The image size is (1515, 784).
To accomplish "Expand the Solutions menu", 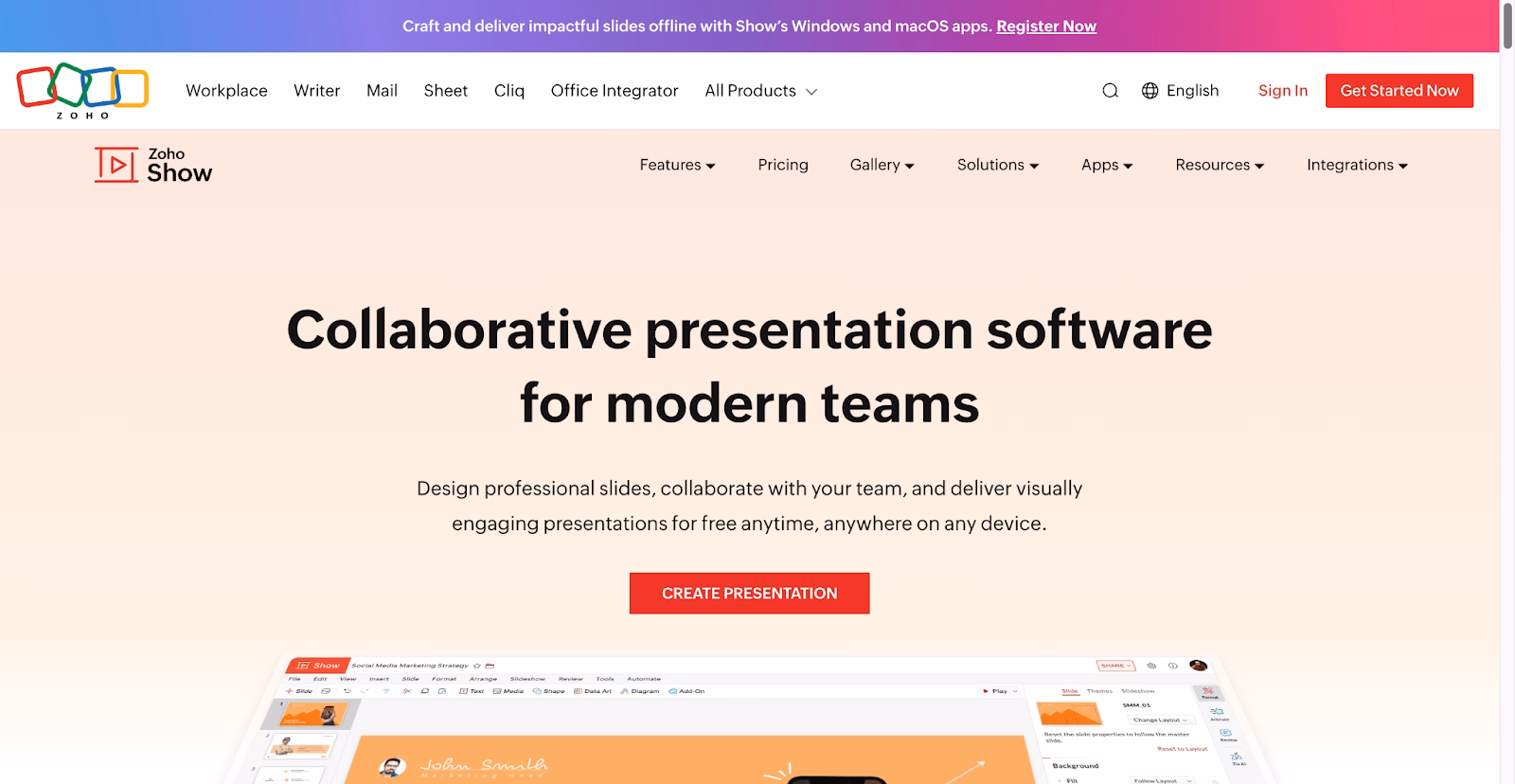I will tap(998, 165).
